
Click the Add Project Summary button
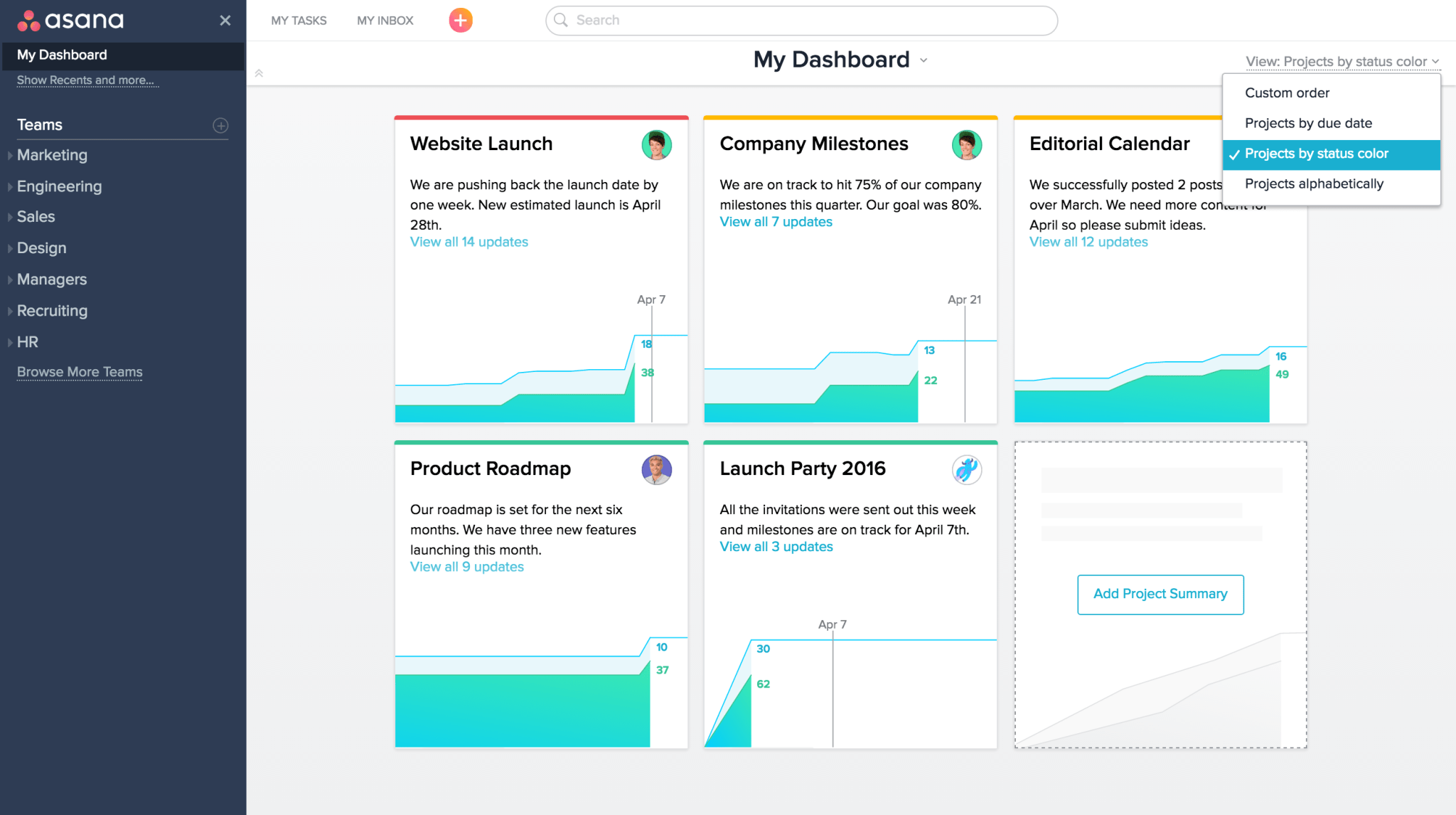[x=1160, y=594]
